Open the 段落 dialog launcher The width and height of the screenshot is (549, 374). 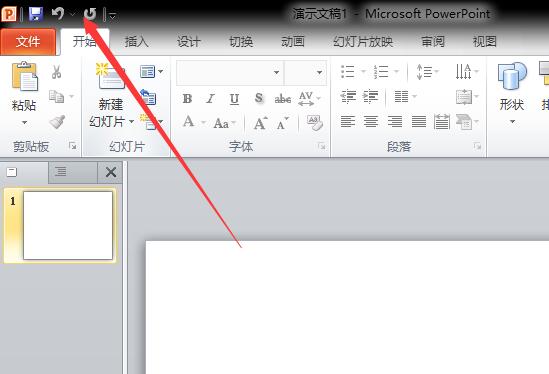(x=477, y=146)
